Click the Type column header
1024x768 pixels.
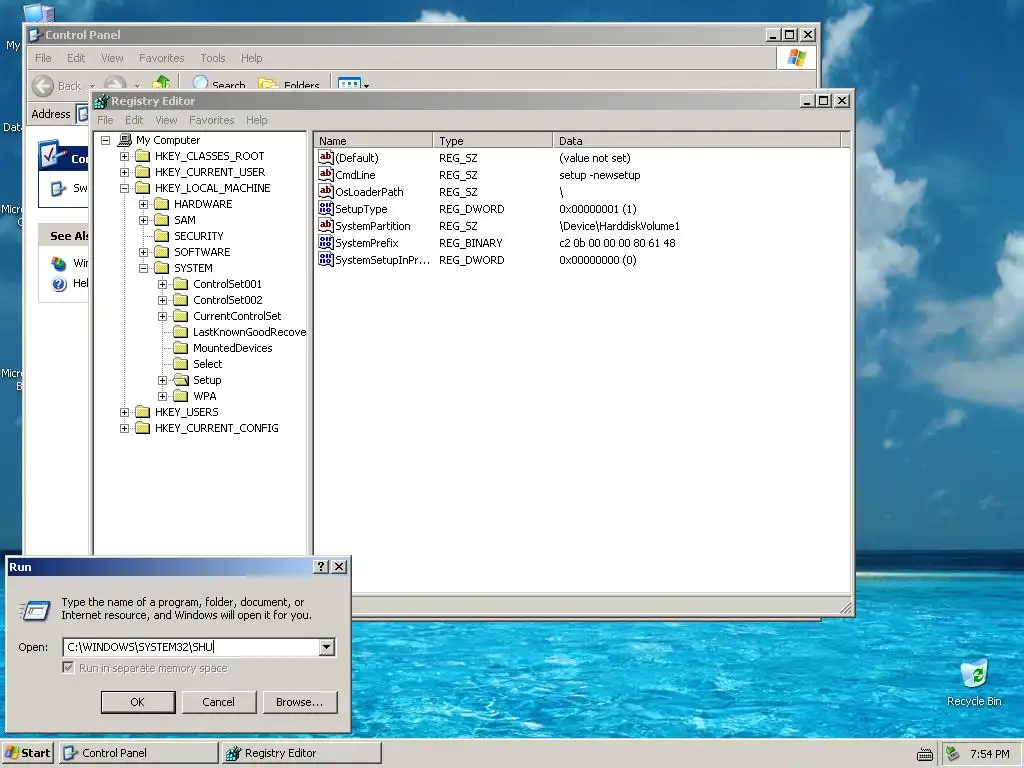[493, 140]
